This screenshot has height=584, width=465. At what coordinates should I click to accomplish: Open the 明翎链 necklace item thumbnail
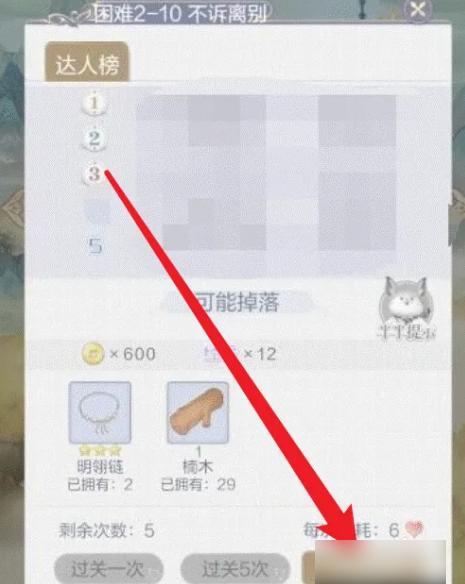100,412
